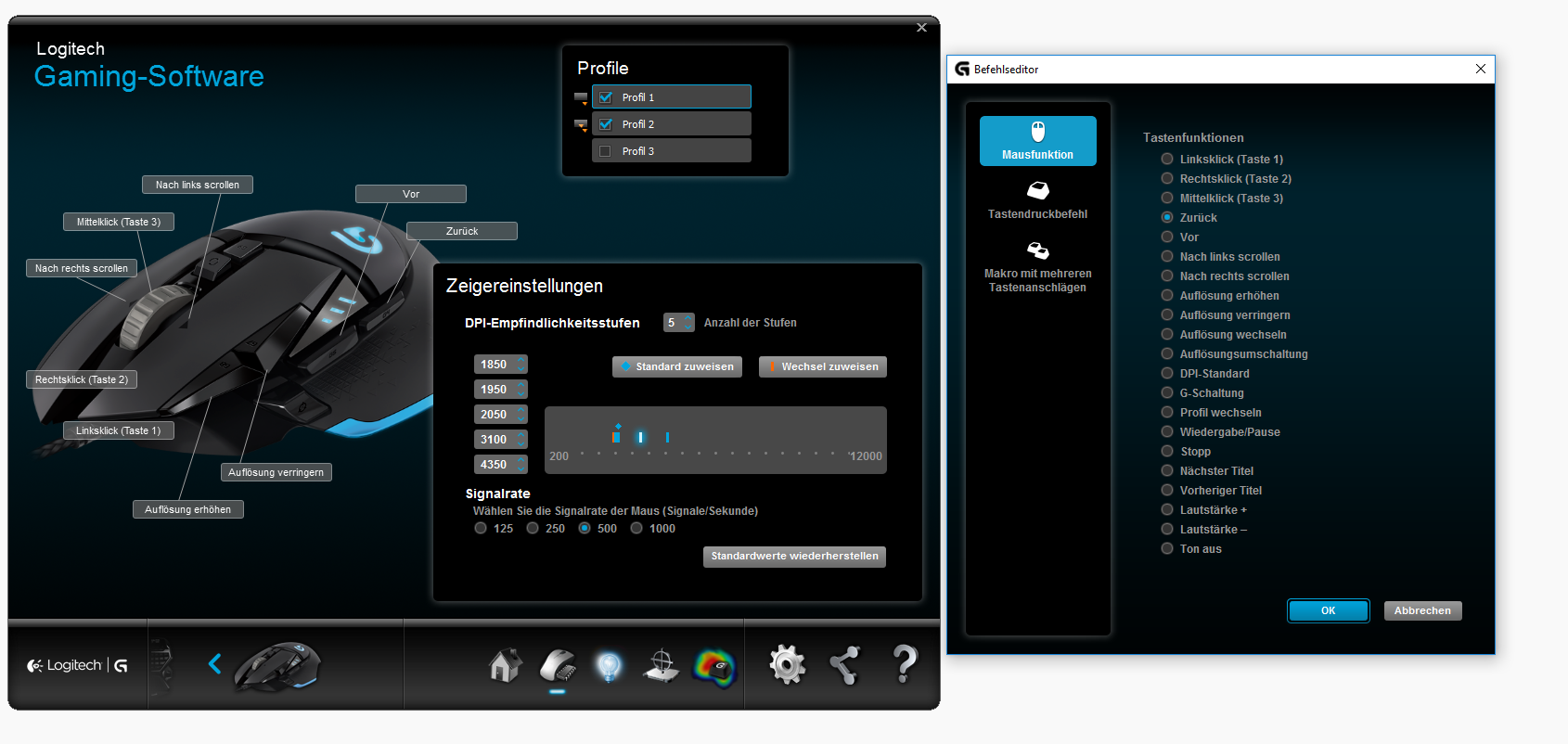Click the Zurück mouse button label

462,231
